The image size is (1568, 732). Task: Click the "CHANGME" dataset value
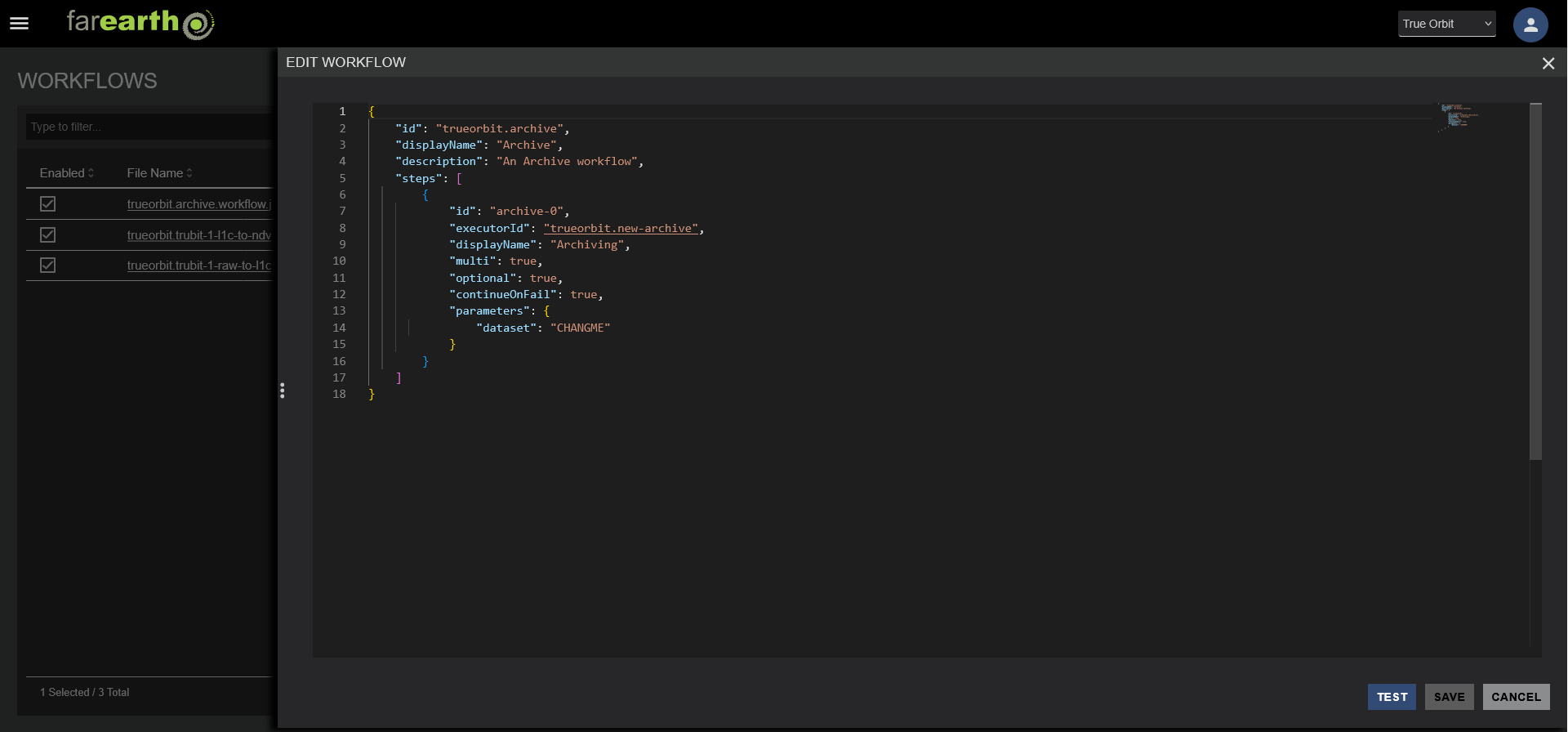click(580, 328)
